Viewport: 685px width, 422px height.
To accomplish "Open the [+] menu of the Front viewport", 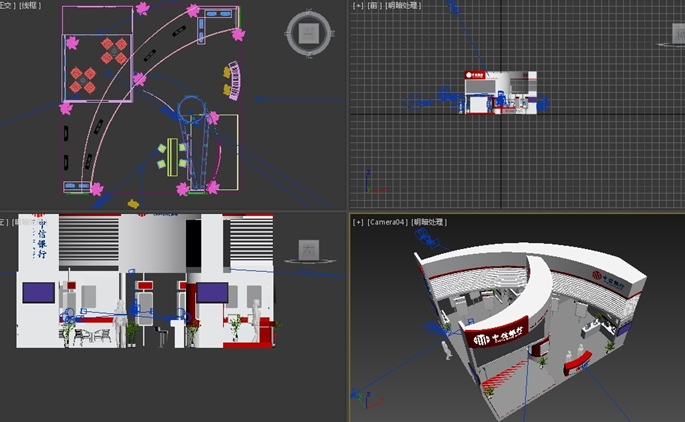I will [358, 6].
